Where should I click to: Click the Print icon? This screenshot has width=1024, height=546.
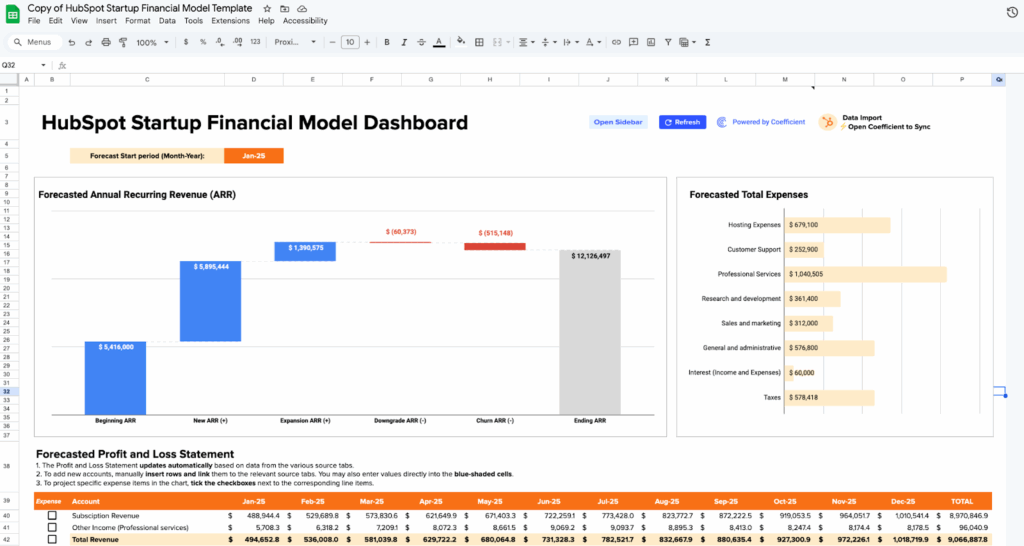pyautogui.click(x=106, y=42)
